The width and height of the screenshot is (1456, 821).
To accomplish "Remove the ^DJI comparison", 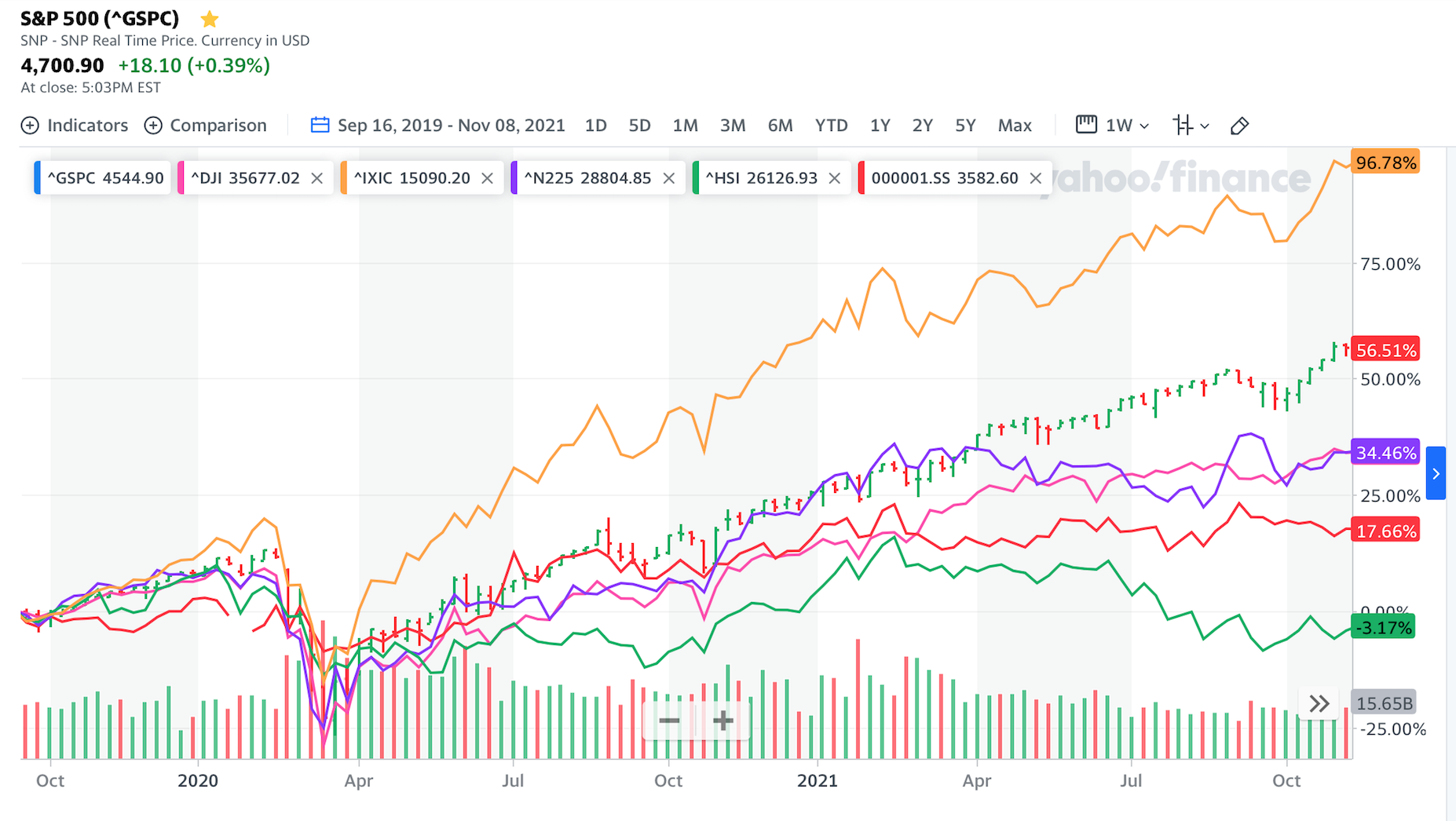I will 317,178.
